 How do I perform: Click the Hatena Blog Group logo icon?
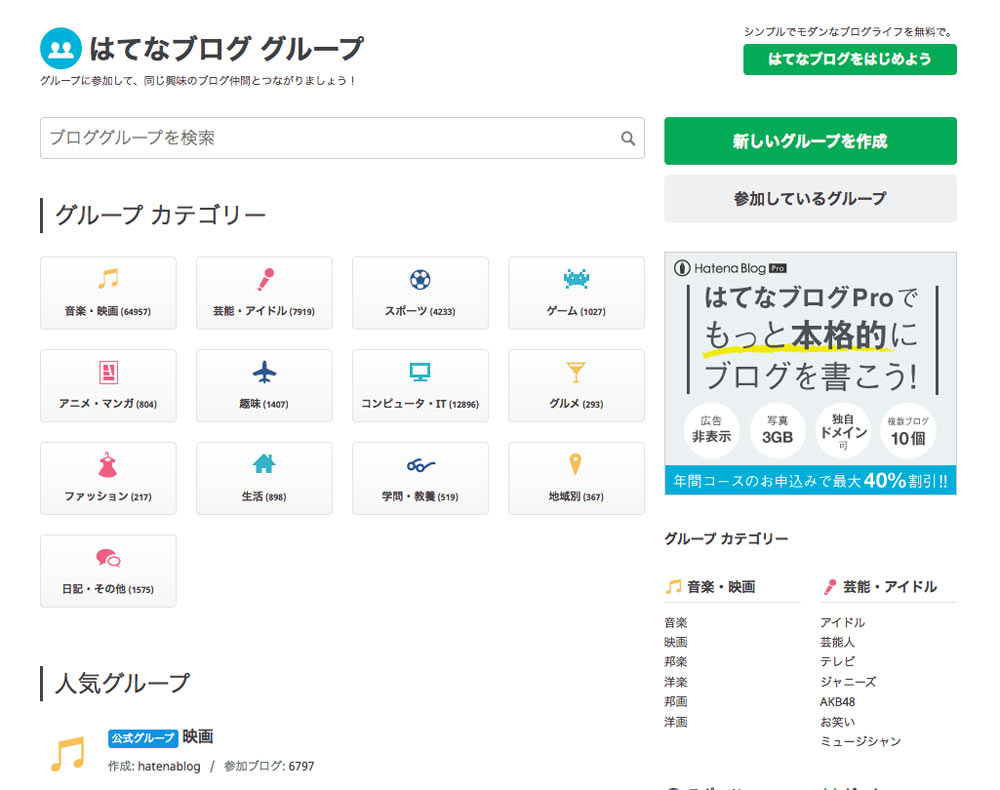click(x=61, y=48)
